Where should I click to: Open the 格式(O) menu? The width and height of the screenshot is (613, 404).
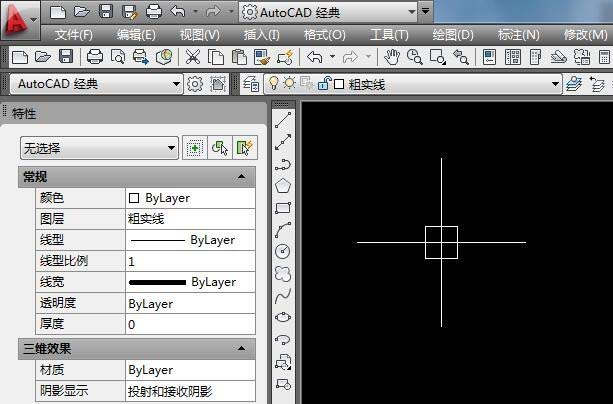point(324,35)
